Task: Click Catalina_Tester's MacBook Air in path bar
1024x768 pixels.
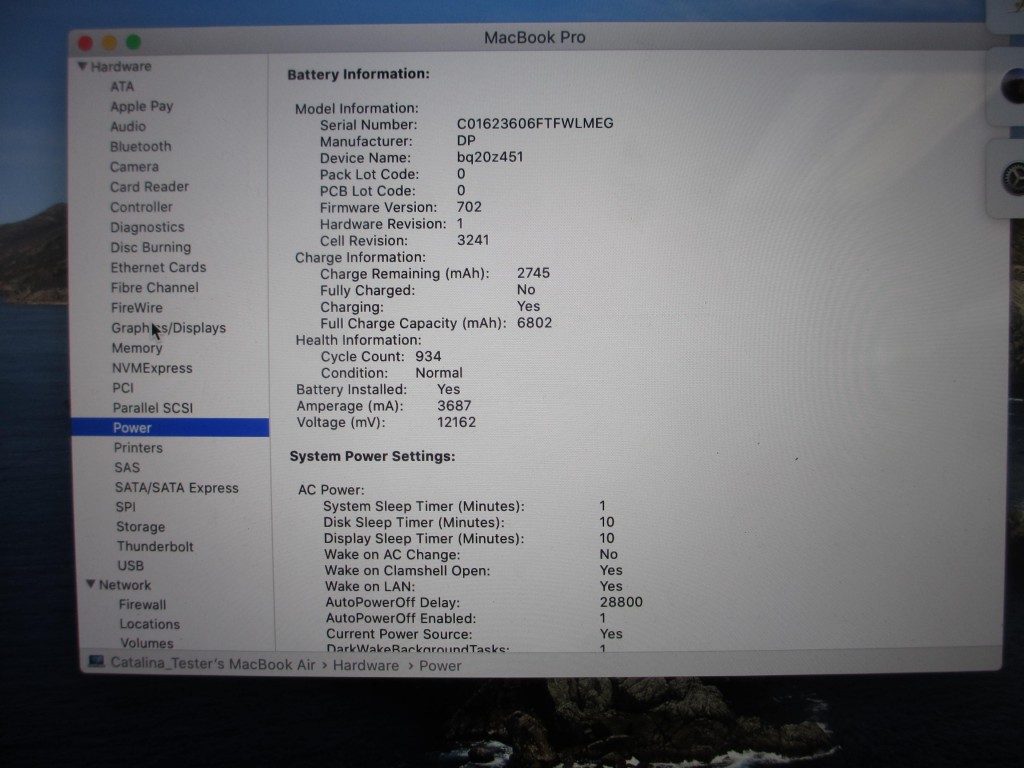Action: pos(213,664)
